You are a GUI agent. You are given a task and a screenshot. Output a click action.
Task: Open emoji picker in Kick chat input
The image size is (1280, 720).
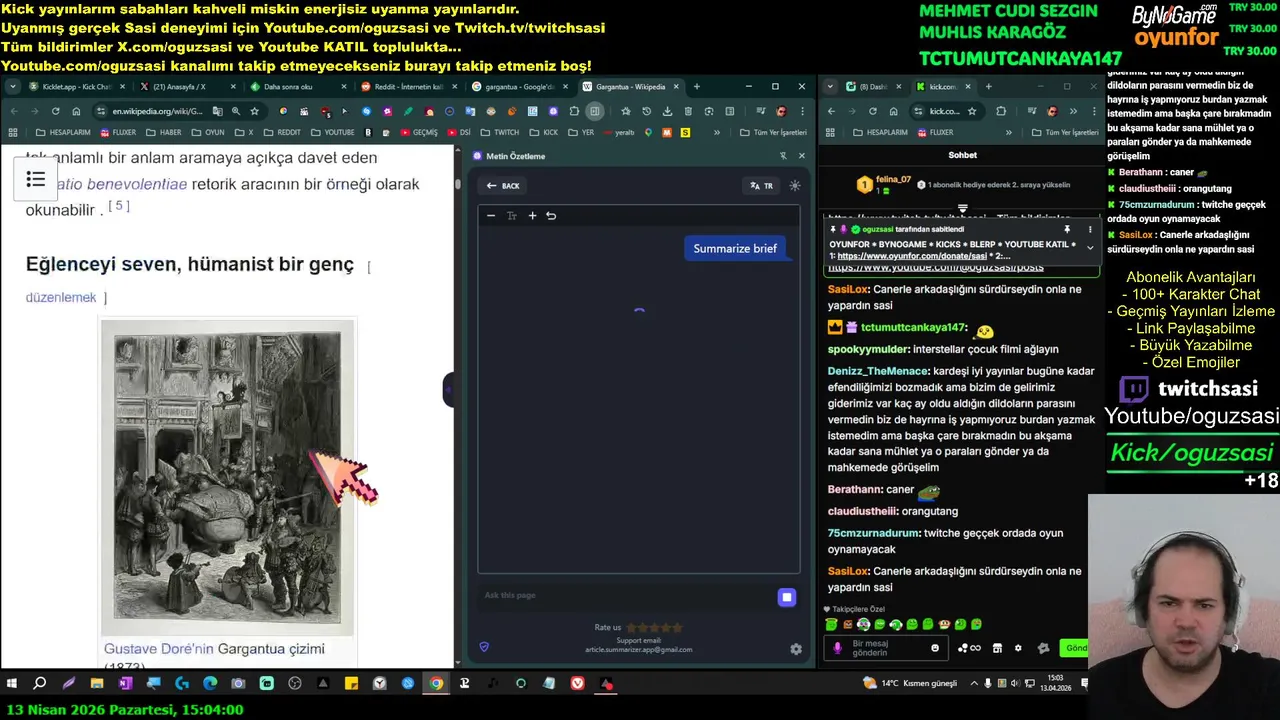tap(935, 648)
